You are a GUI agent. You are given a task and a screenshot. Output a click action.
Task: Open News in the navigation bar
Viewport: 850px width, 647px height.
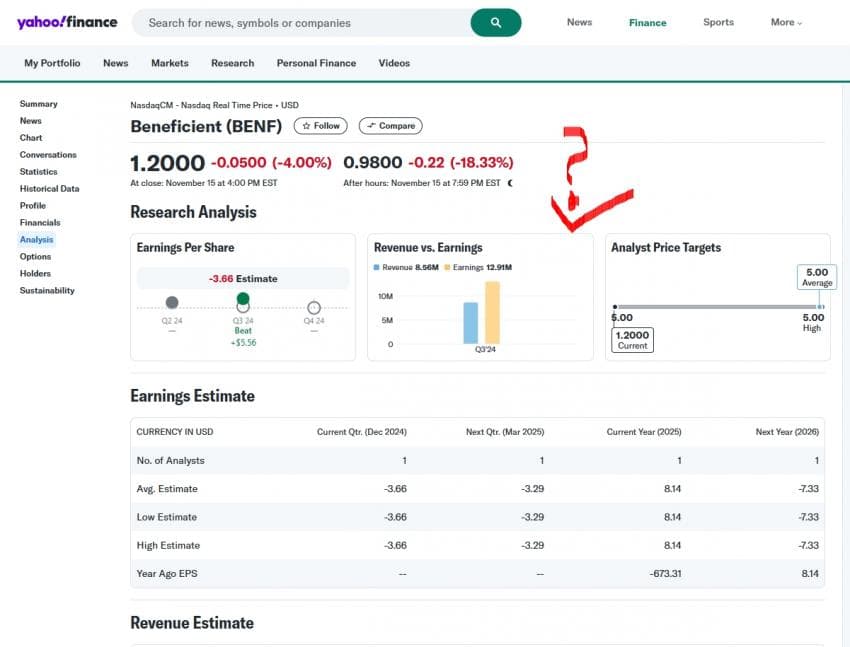pyautogui.click(x=115, y=63)
